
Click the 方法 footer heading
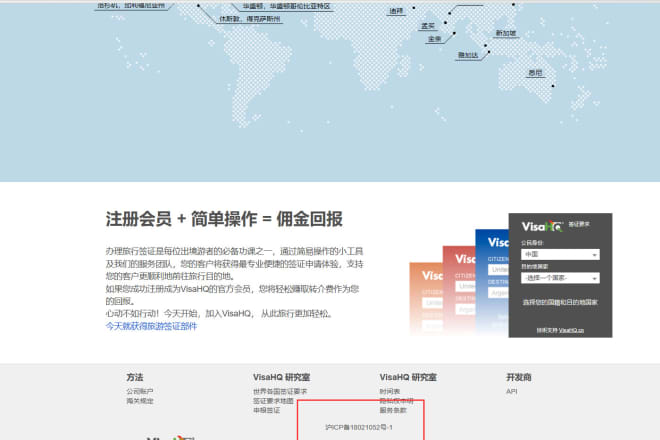[x=135, y=377]
